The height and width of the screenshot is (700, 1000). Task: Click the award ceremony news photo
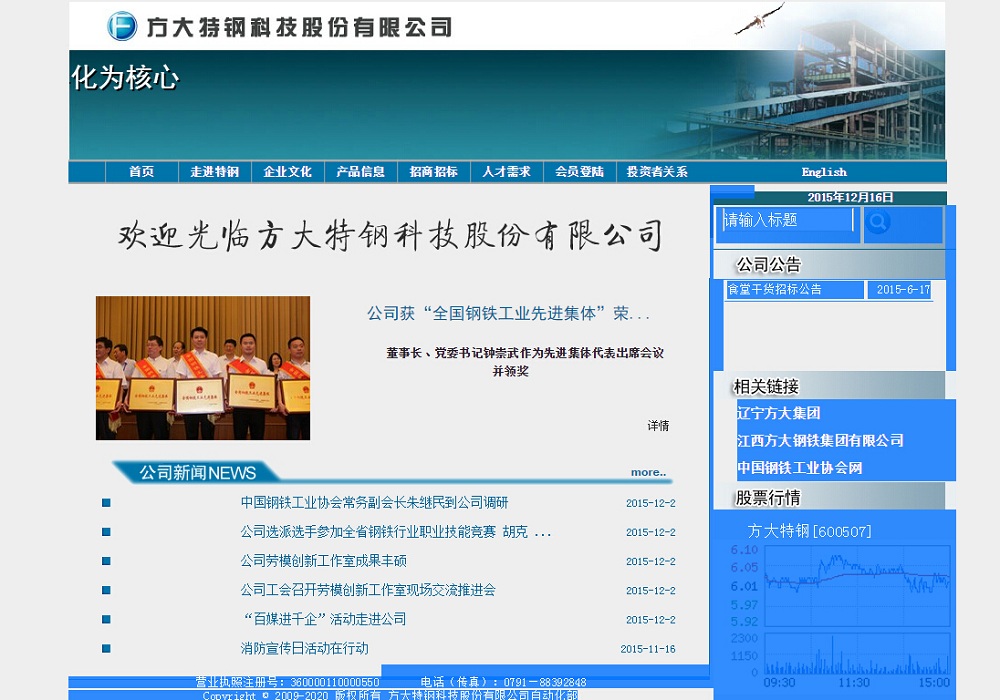[203, 368]
